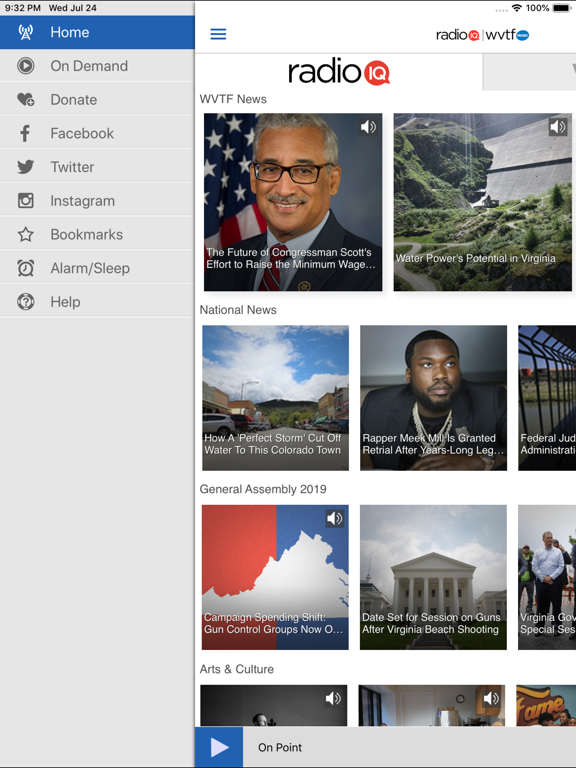Open Date Set for Session on Guns story
Image resolution: width=576 pixels, height=768 pixels.
click(x=433, y=577)
